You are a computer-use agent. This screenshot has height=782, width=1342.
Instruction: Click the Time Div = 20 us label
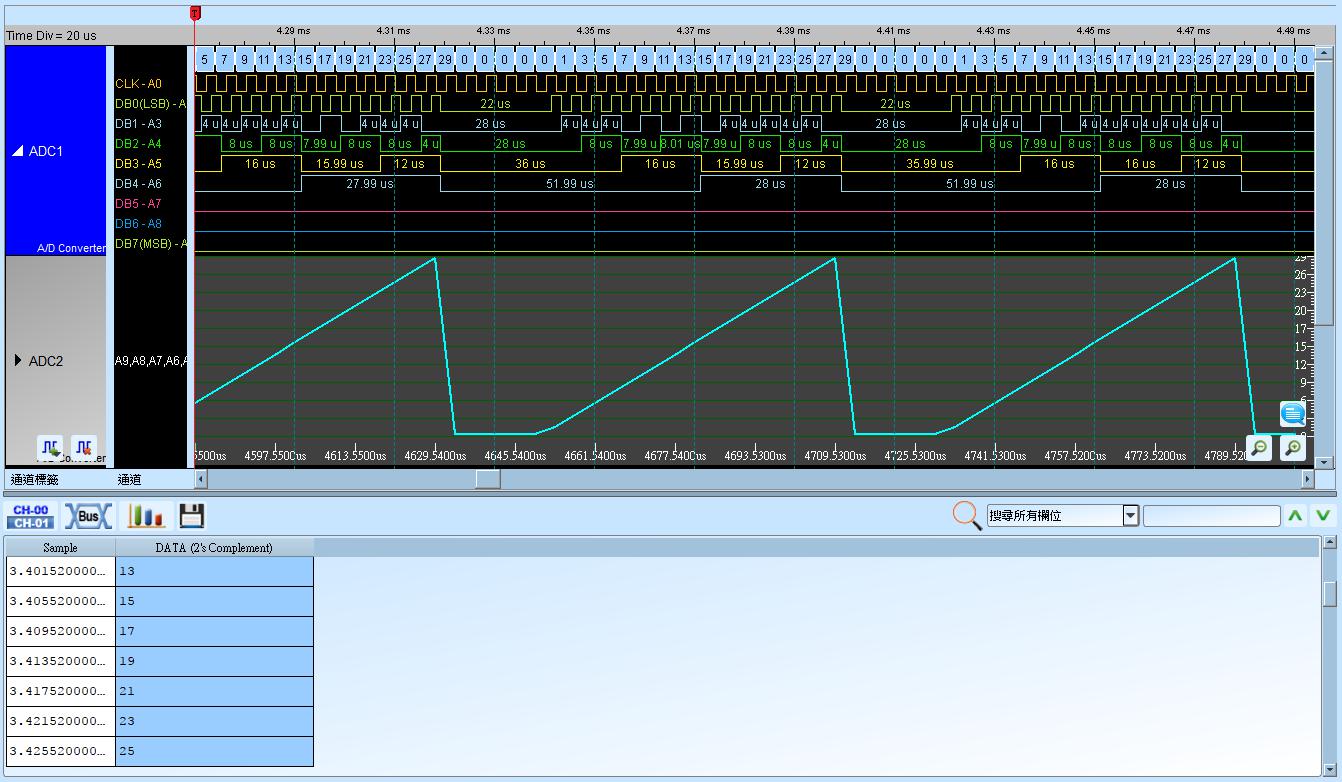pos(52,35)
